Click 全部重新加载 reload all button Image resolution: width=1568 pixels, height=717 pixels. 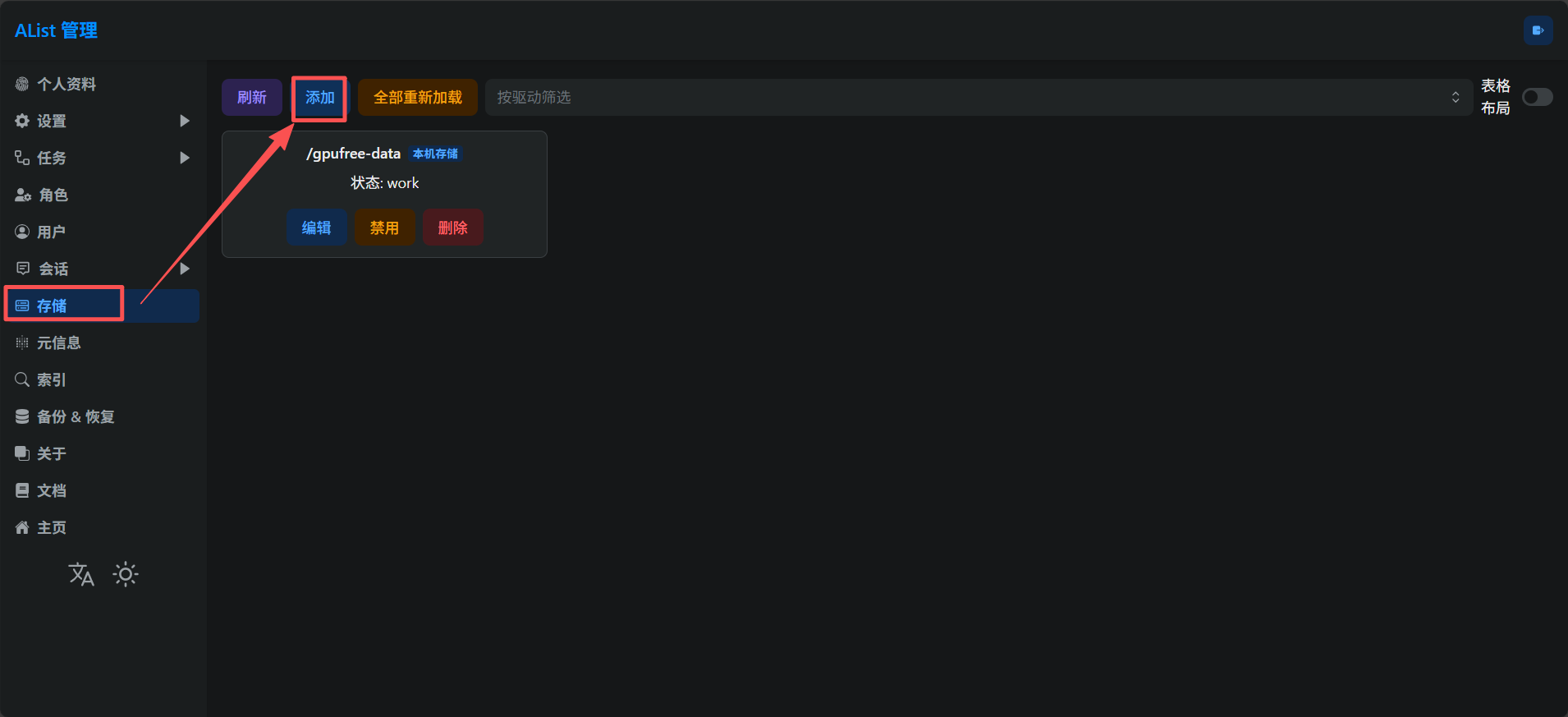pyautogui.click(x=417, y=98)
